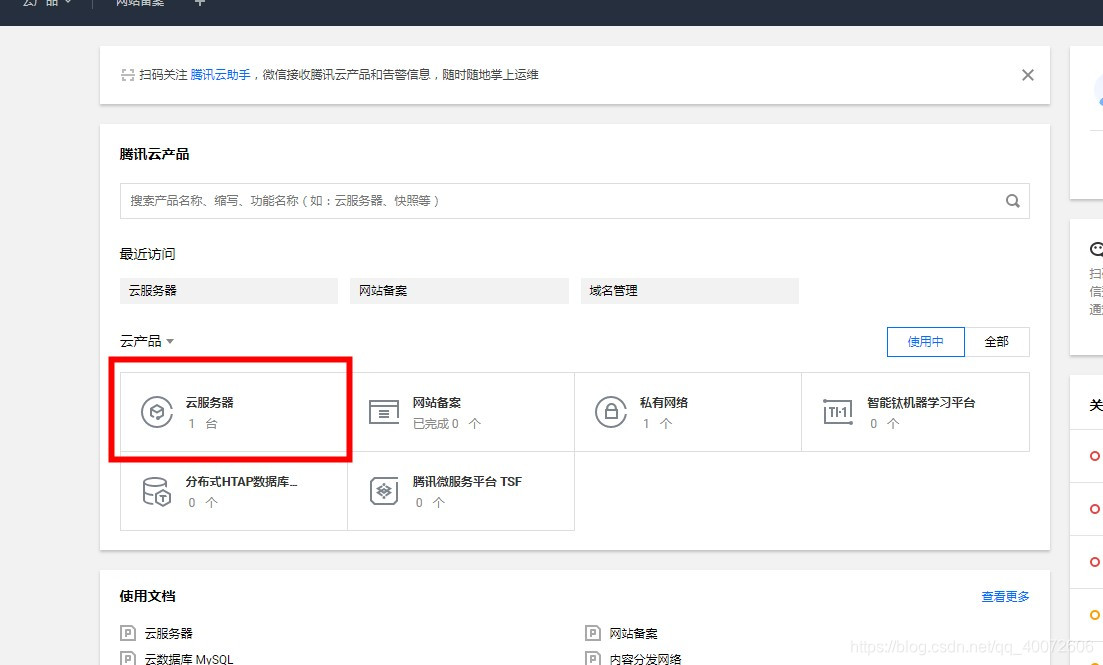
Task: Click the 云服务器 cube icon card
Action: (x=157, y=412)
